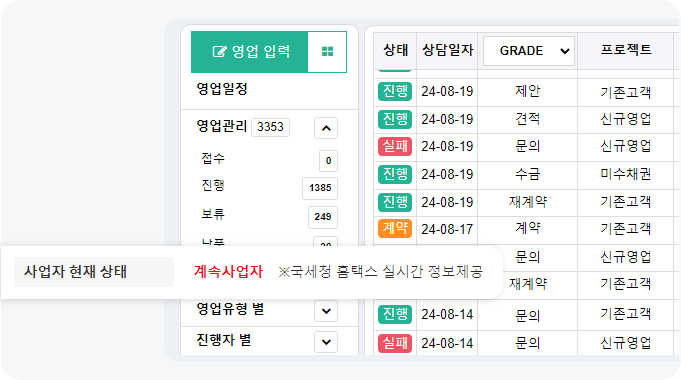Screen dimensions: 681x380
Task: Click the red 계속사업자 status text
Action: 228,272
